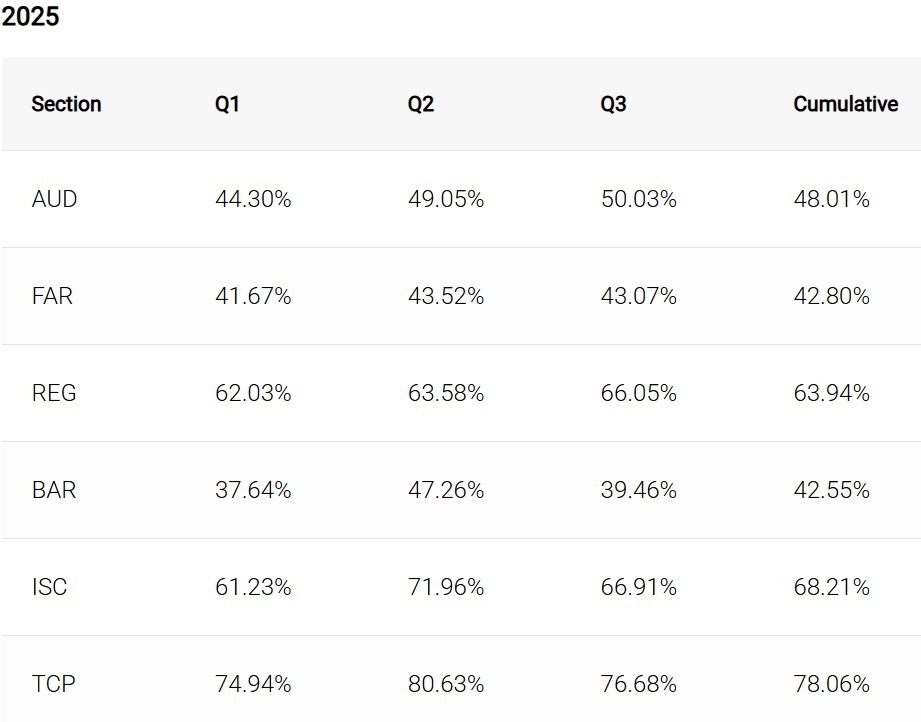The height and width of the screenshot is (722, 921).
Task: Click AUD cumulative value 48.01%
Action: [831, 199]
